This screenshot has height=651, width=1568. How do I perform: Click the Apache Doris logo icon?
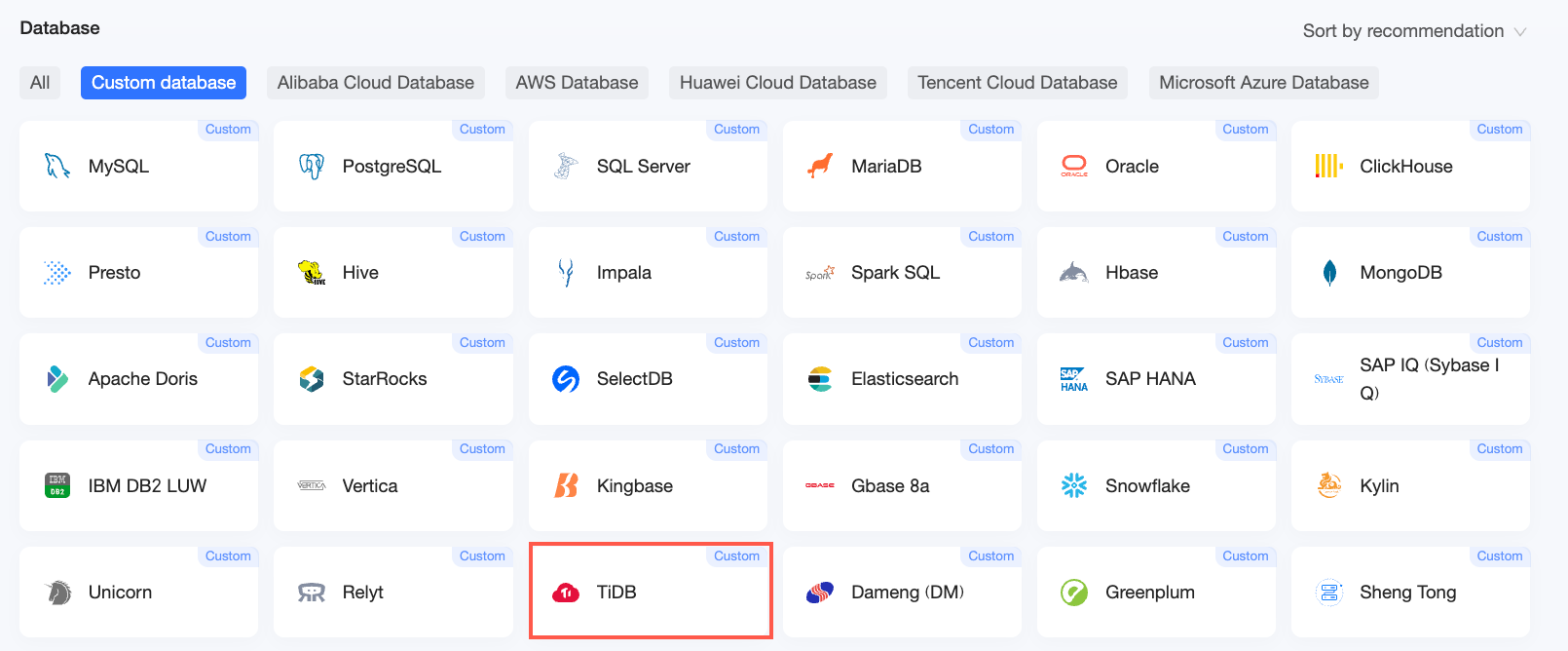(x=57, y=379)
